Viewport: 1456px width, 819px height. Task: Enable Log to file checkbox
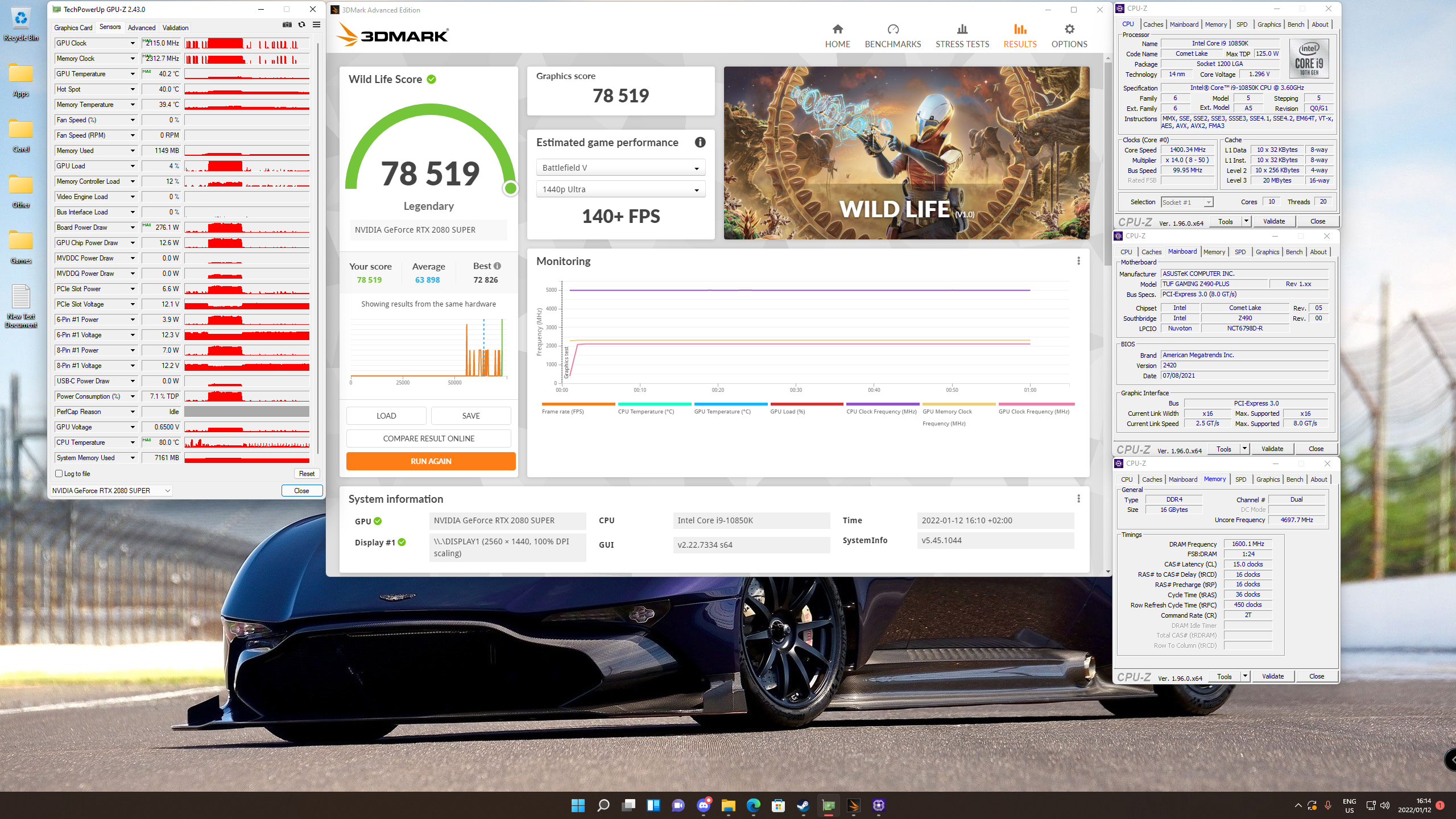pos(59,473)
